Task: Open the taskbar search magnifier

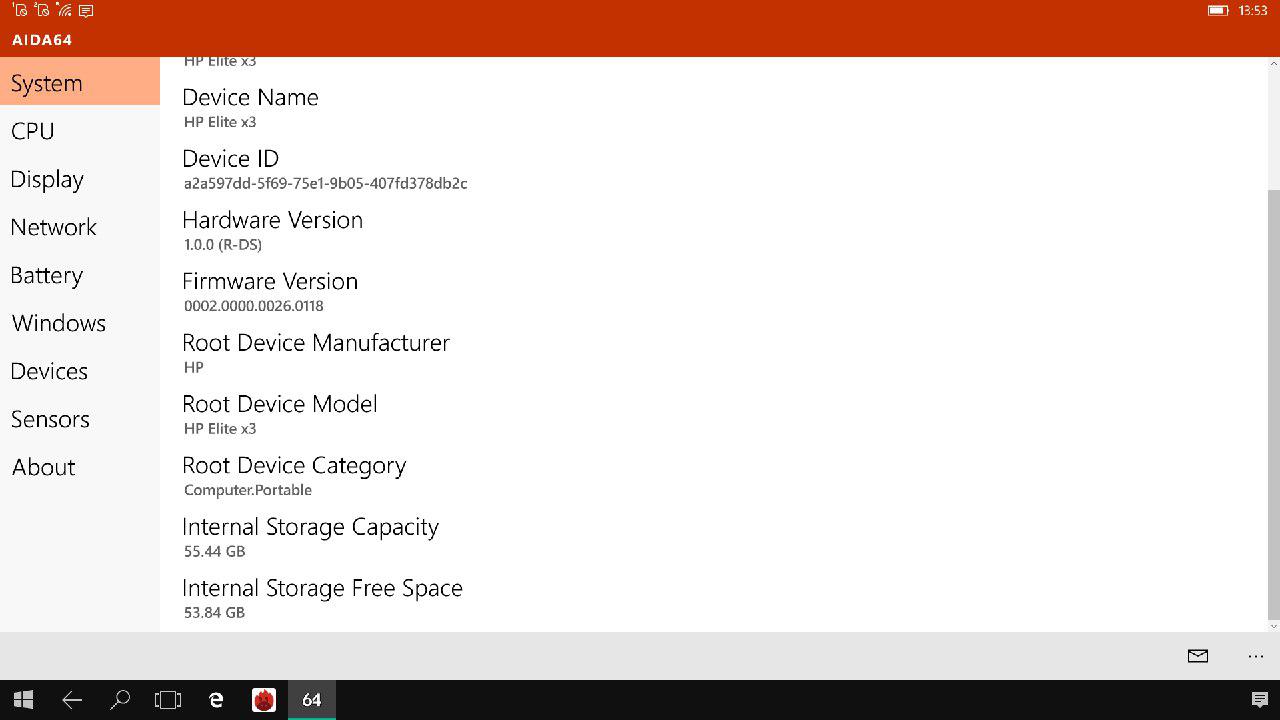Action: click(x=120, y=700)
